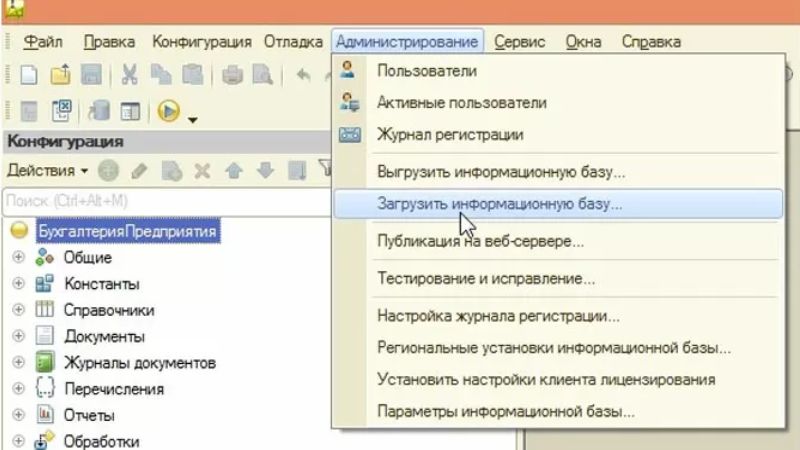Select Публикация на веб-сервере
Viewport: 800px width, 450px height.
point(558,241)
